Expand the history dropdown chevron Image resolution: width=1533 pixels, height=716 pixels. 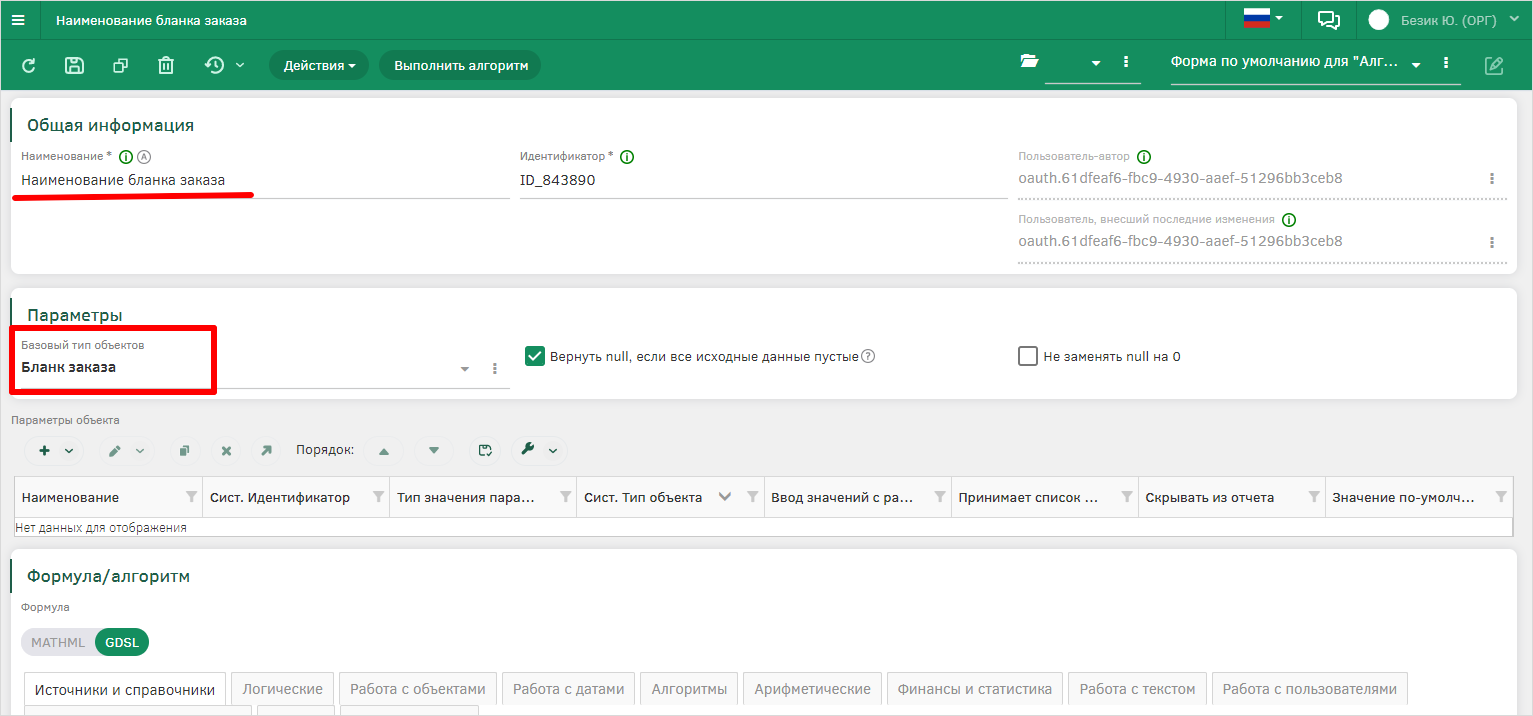(240, 65)
